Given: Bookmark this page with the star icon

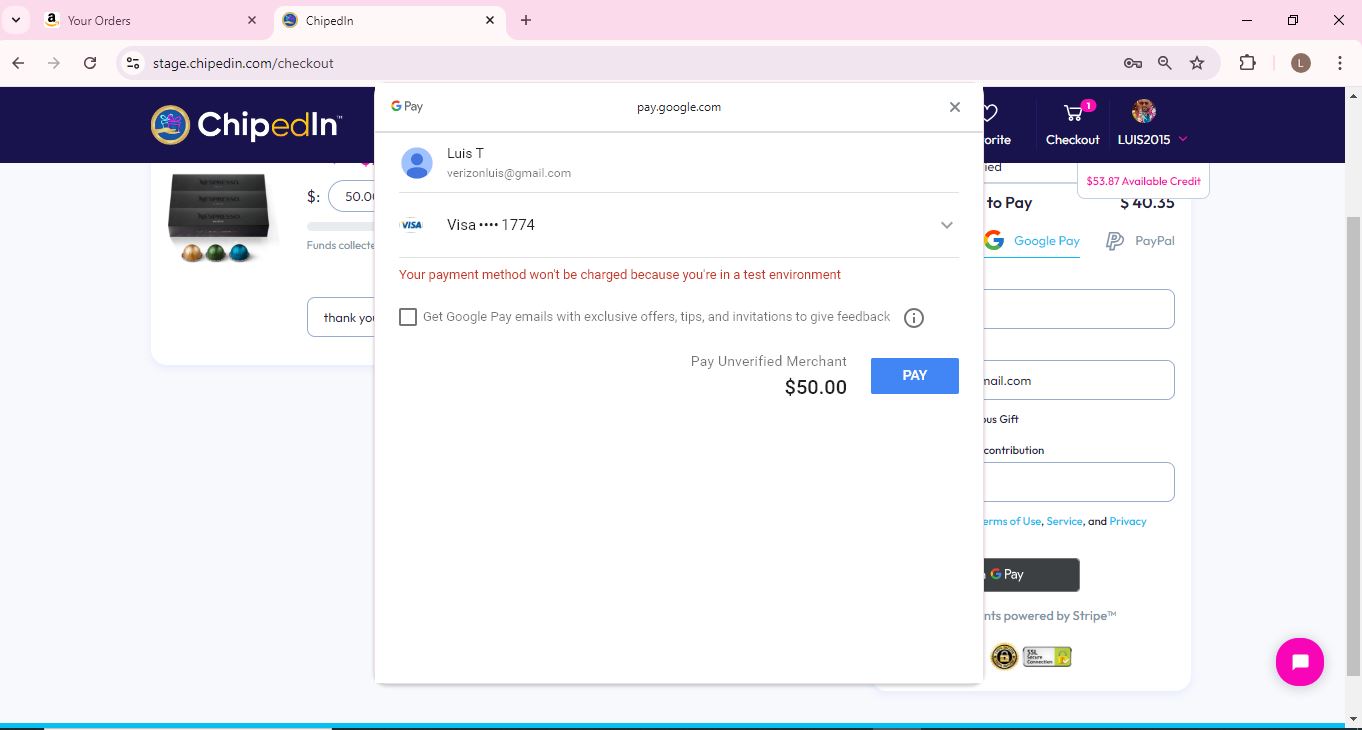Looking at the screenshot, I should (1197, 63).
